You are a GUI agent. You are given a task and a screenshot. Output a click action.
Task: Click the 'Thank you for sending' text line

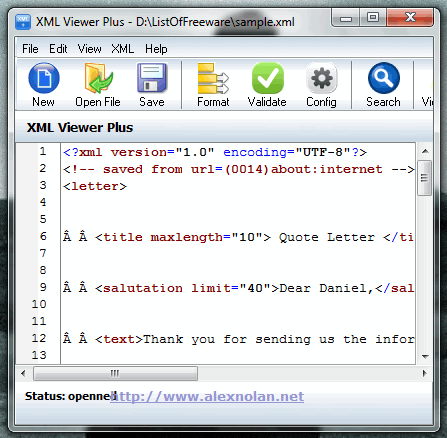[239, 339]
